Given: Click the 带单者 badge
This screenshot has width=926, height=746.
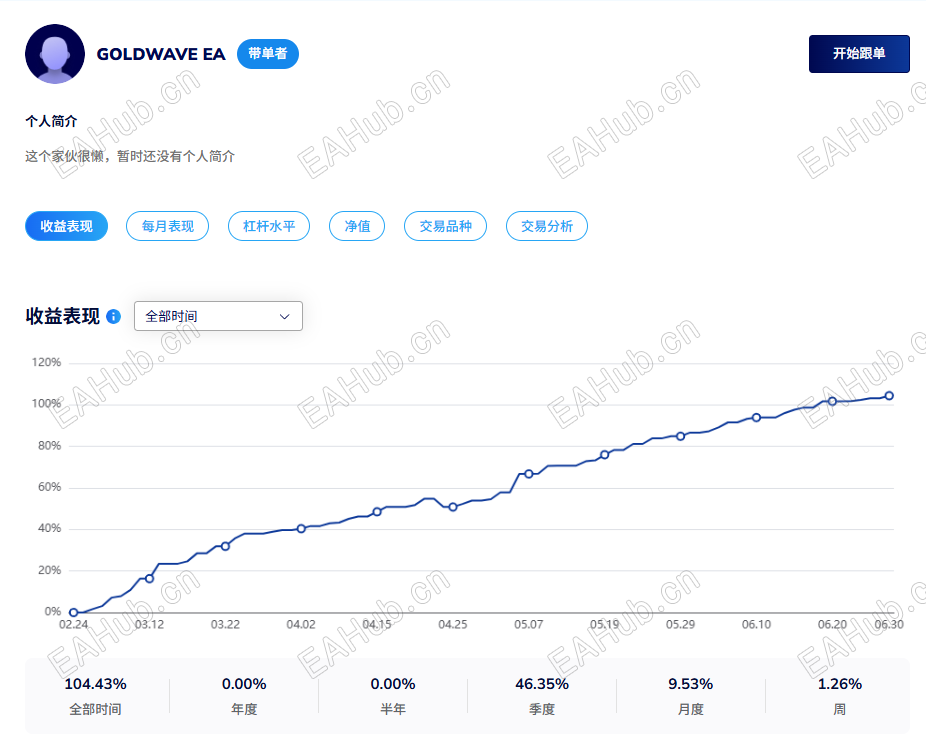Looking at the screenshot, I should [x=268, y=54].
